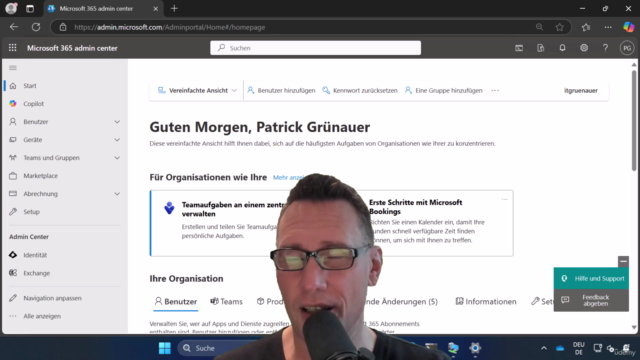Open Settings gear in the taskbar
Image resolution: width=640 pixels, height=360 pixels.
pyautogui.click(x=475, y=348)
